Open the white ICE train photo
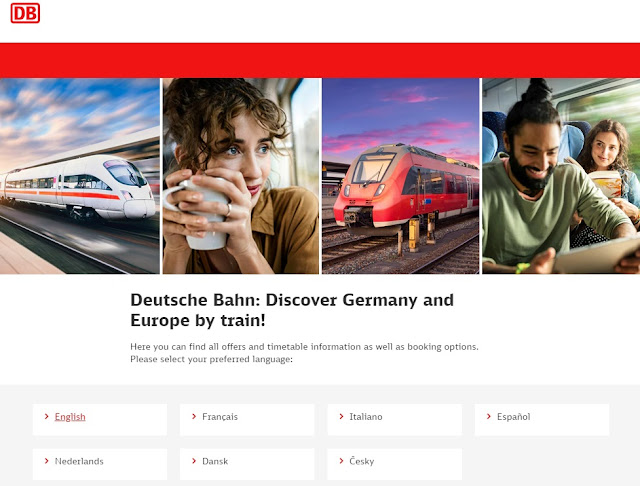Image resolution: width=640 pixels, height=486 pixels. [80, 176]
